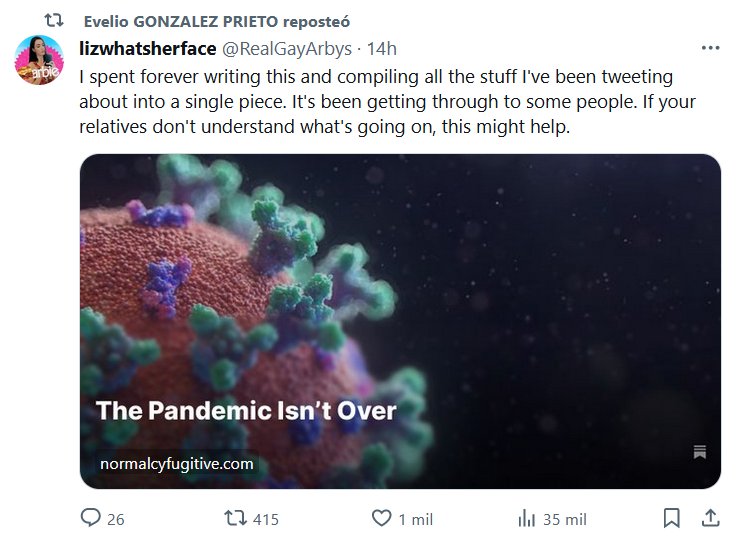Click the headline The Pandemic Isn't Over
The width and height of the screenshot is (742, 542).
(246, 410)
